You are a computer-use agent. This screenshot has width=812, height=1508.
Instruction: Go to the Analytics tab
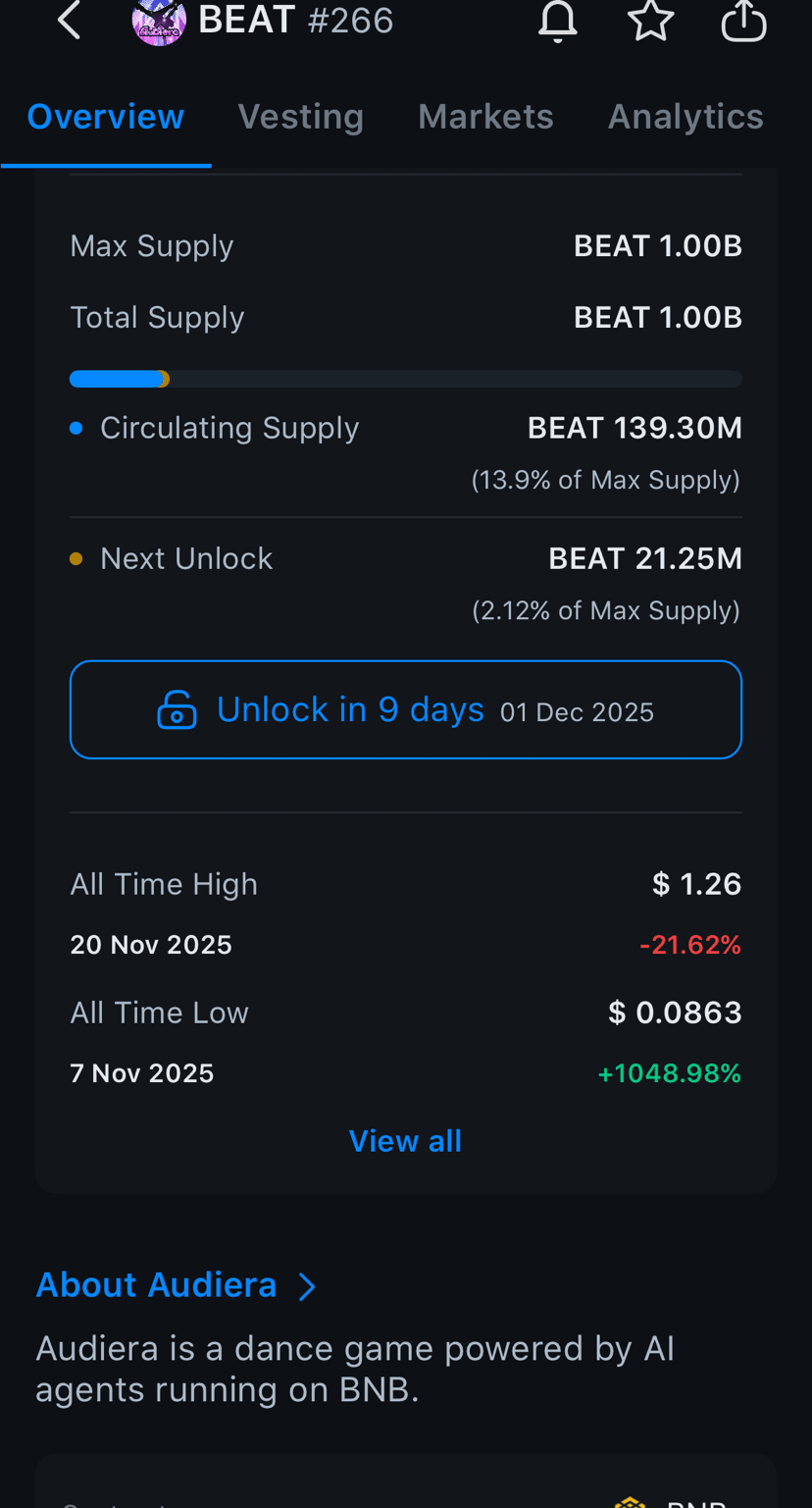pos(685,117)
